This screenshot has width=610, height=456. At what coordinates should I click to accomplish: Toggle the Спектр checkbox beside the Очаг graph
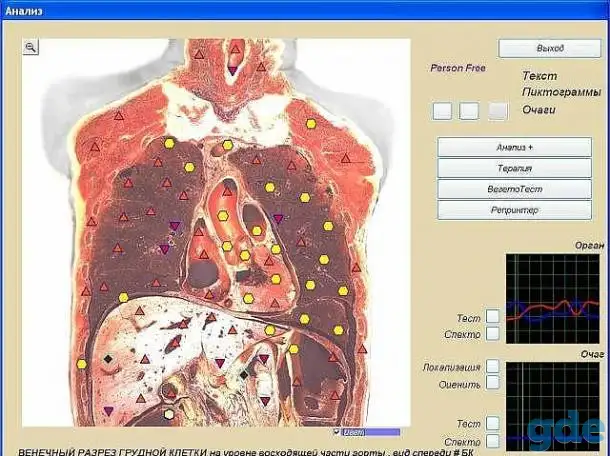click(x=493, y=441)
